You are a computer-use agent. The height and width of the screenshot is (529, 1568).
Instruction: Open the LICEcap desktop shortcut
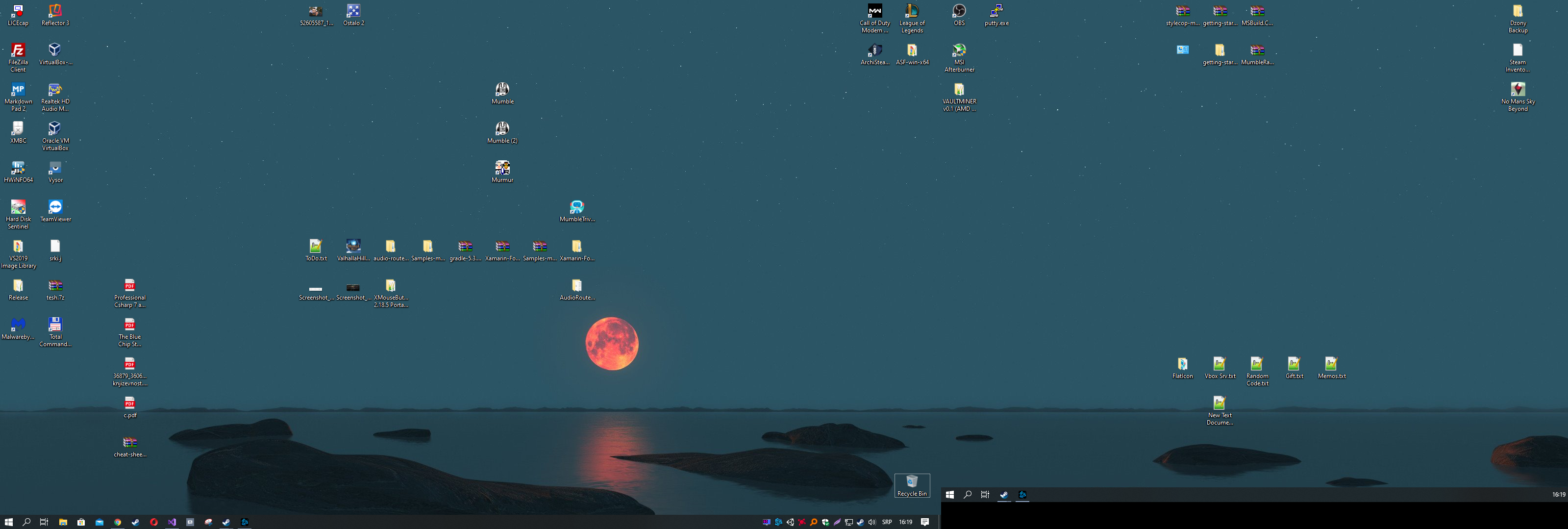18,15
